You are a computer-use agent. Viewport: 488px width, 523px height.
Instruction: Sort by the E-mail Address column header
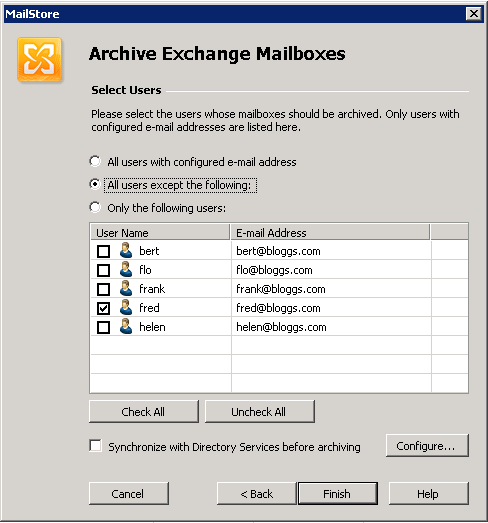330,232
